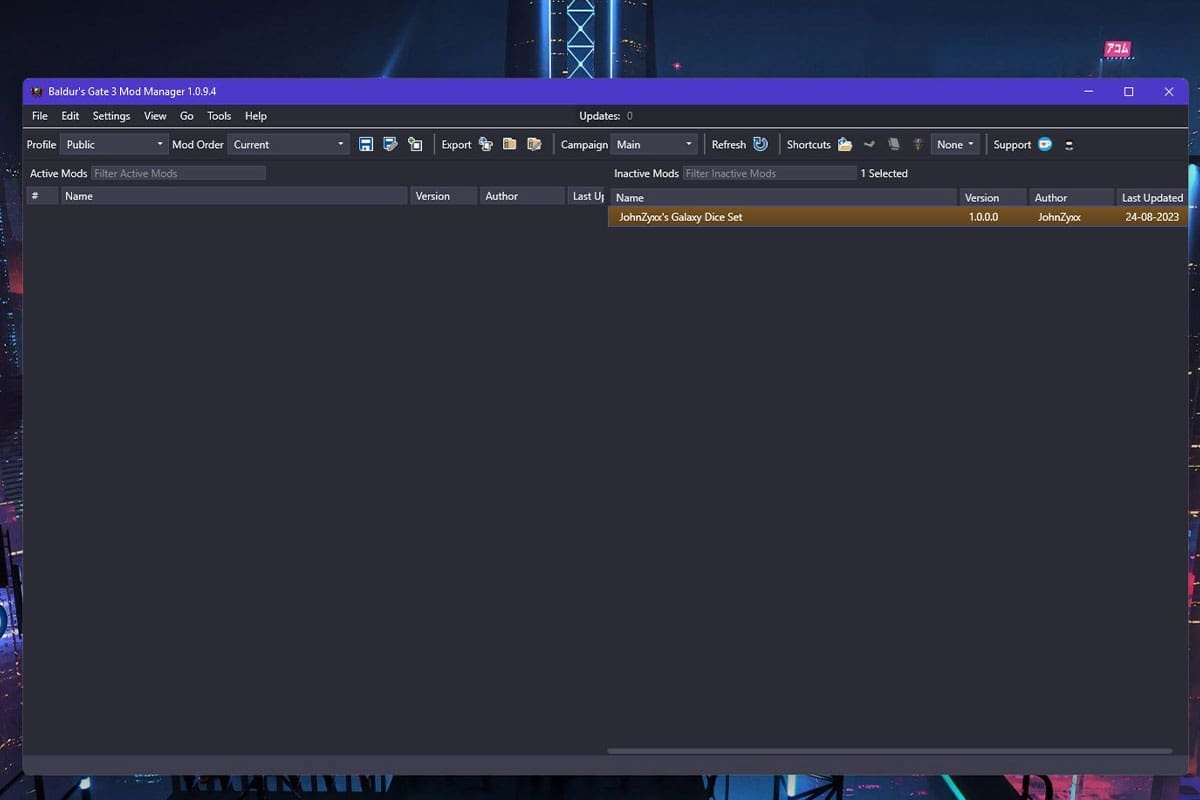Click the game launch shortcut icon
Screen dimensions: 1200x800
point(918,144)
